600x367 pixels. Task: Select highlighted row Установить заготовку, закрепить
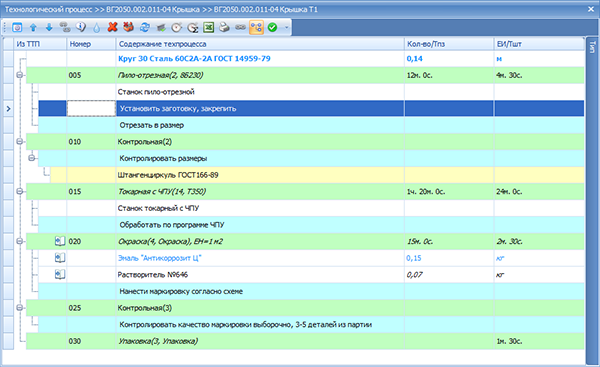coord(311,108)
